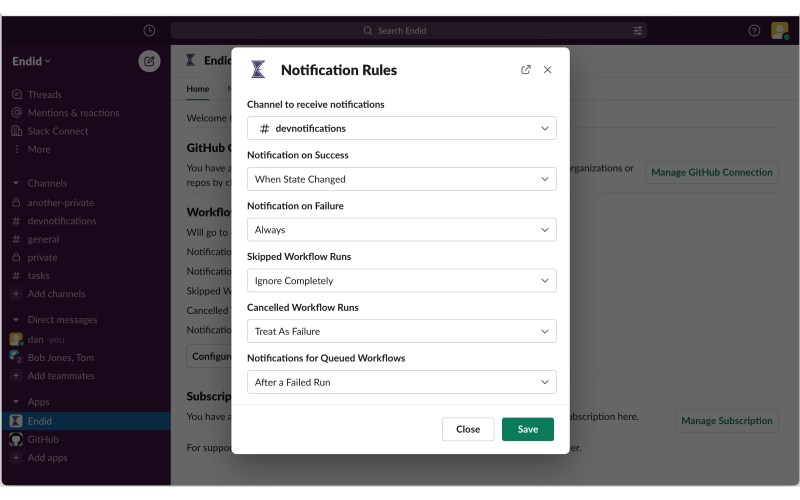The image size is (800, 500).
Task: Open dialog in new window icon
Action: tap(526, 70)
